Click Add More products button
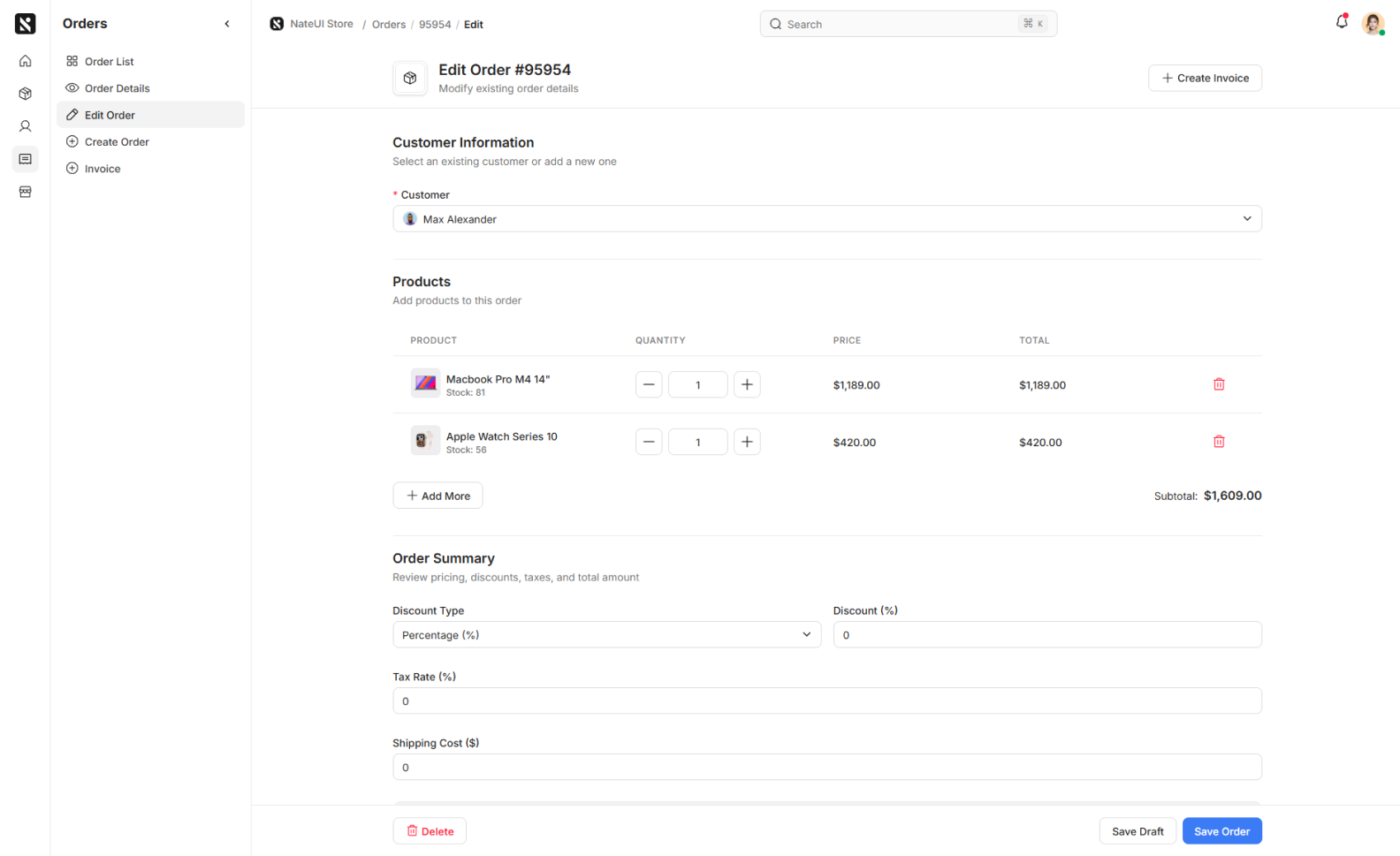This screenshot has height=856, width=1400. pos(437,496)
